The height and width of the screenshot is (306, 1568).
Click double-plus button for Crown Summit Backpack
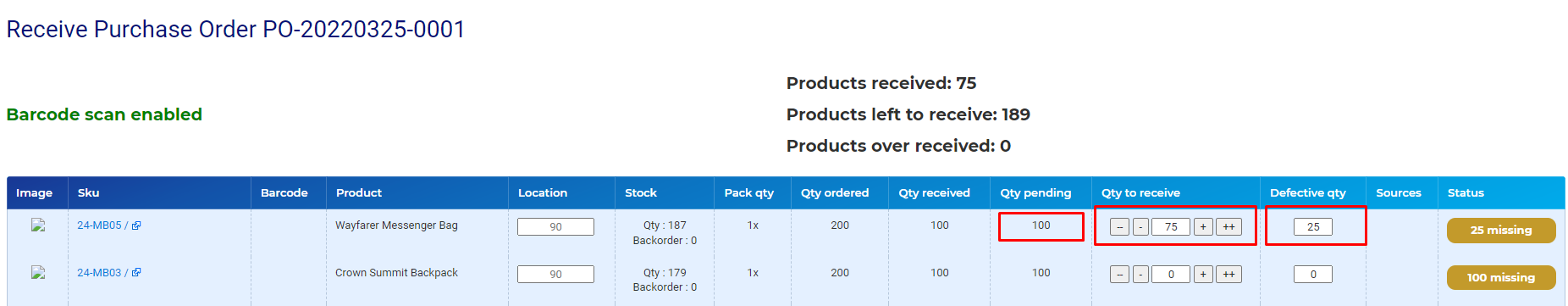tap(1228, 275)
